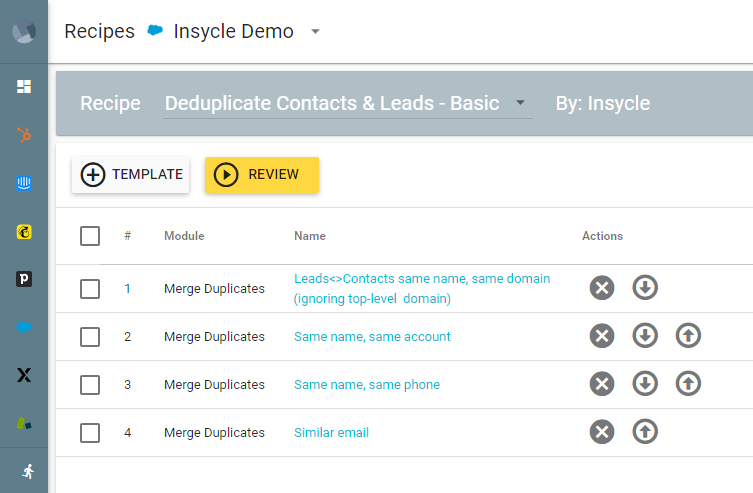Click the Insycle Demo account name
Screen dimensions: 753x493
[233, 31]
